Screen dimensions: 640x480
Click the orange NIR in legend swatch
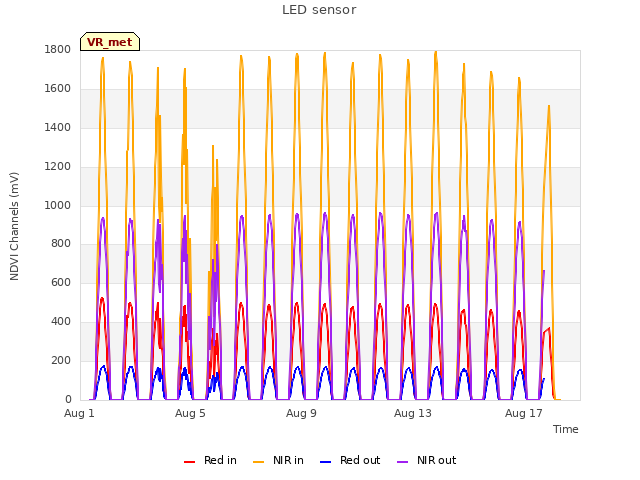[258, 462]
